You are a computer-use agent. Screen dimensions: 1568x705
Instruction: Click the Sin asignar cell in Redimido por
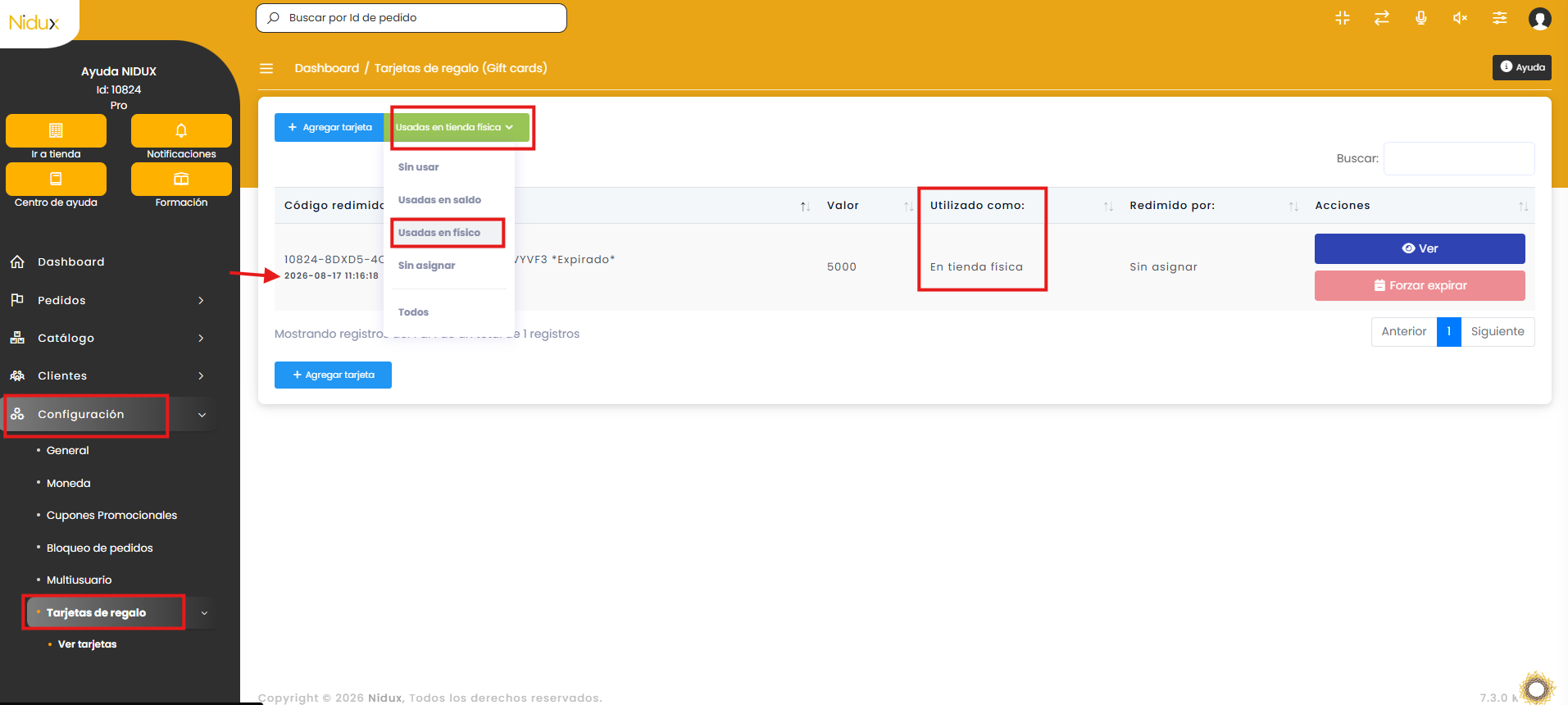pos(1163,267)
